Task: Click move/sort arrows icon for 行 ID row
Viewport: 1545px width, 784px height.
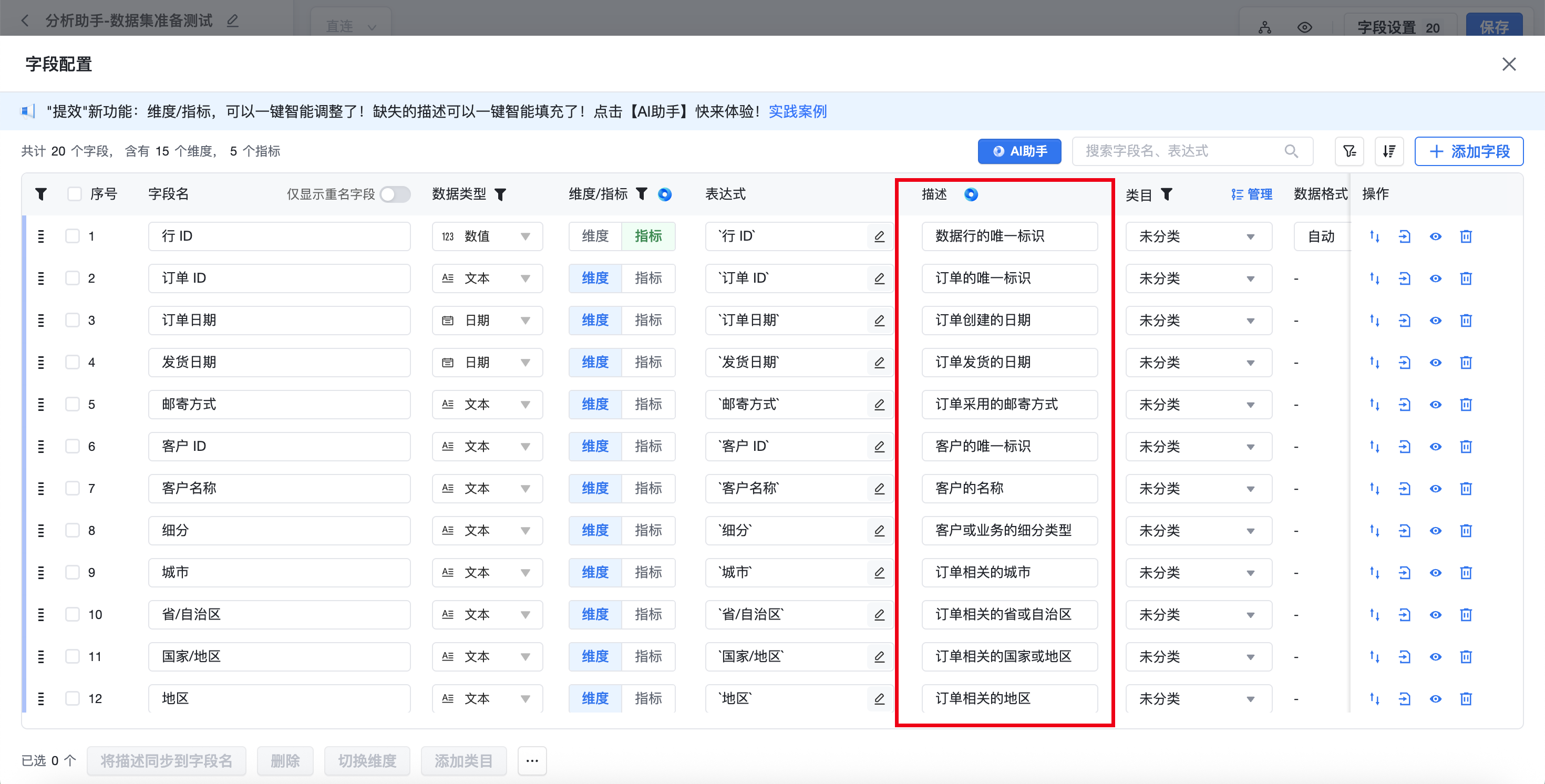Action: click(x=1374, y=236)
